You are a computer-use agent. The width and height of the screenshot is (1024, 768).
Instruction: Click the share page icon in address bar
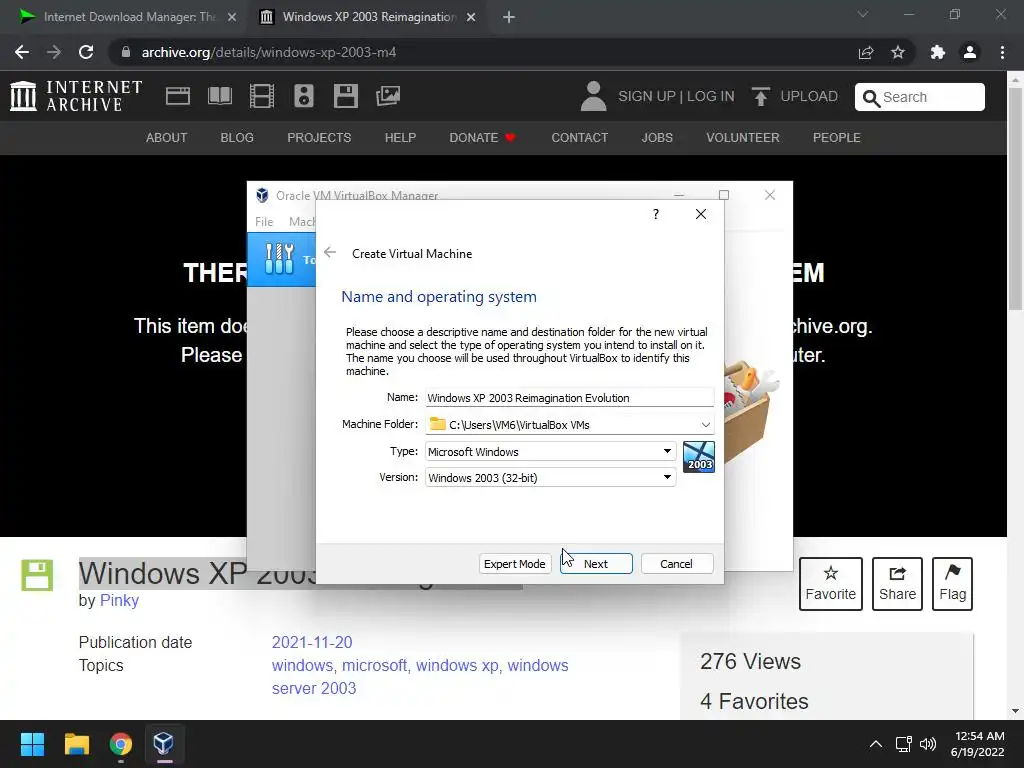click(866, 52)
